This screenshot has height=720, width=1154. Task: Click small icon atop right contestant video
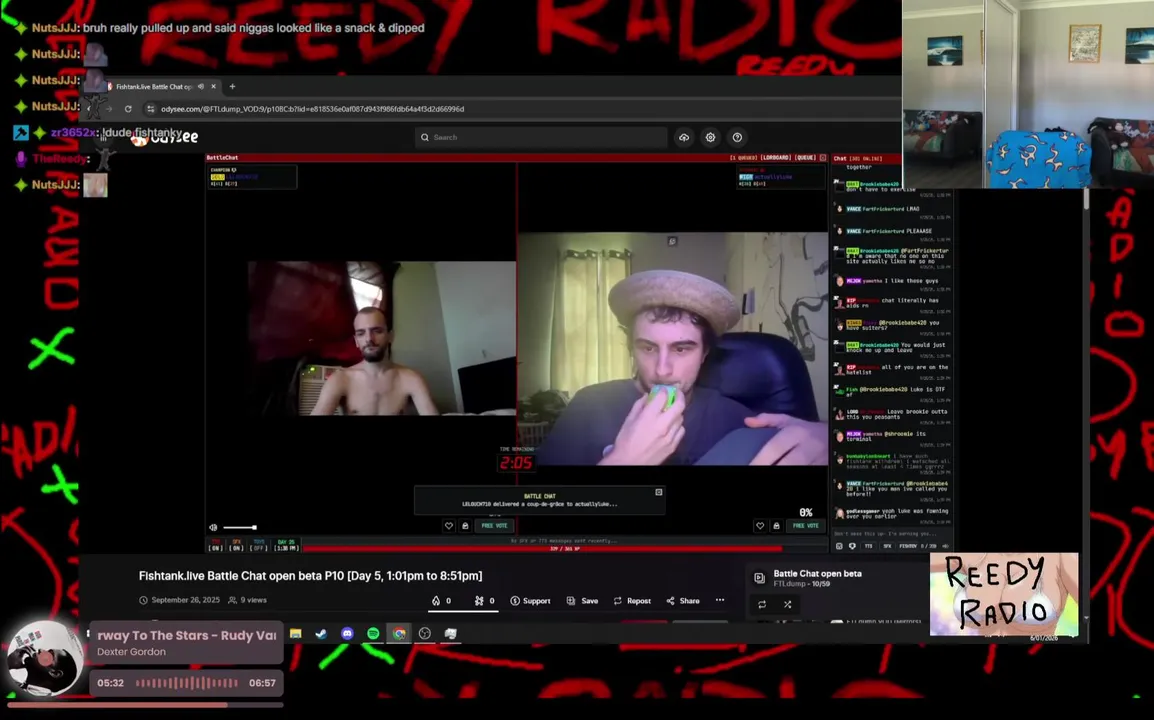pyautogui.click(x=672, y=241)
